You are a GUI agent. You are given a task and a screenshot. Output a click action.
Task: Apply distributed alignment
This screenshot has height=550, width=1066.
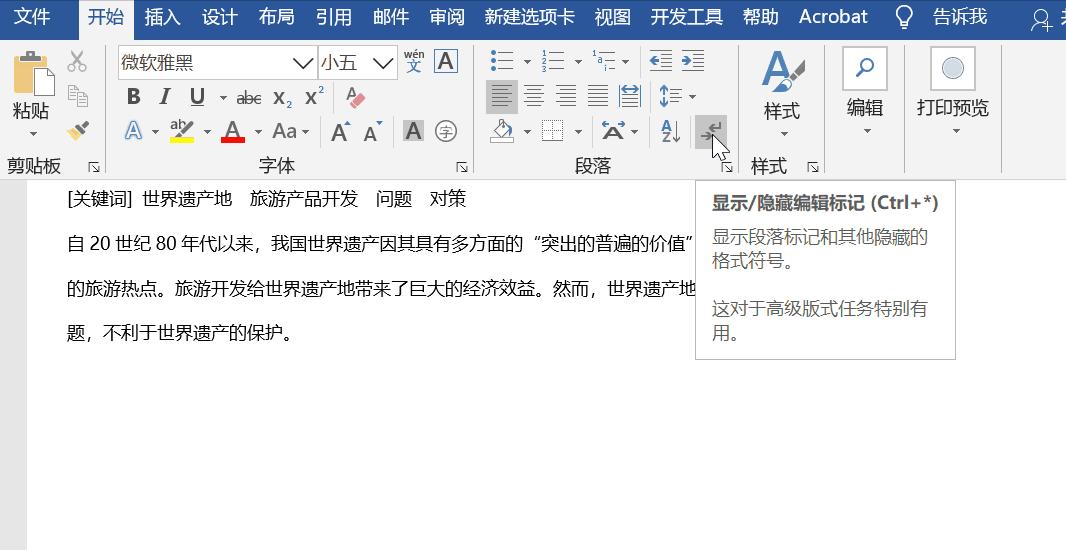[630, 97]
